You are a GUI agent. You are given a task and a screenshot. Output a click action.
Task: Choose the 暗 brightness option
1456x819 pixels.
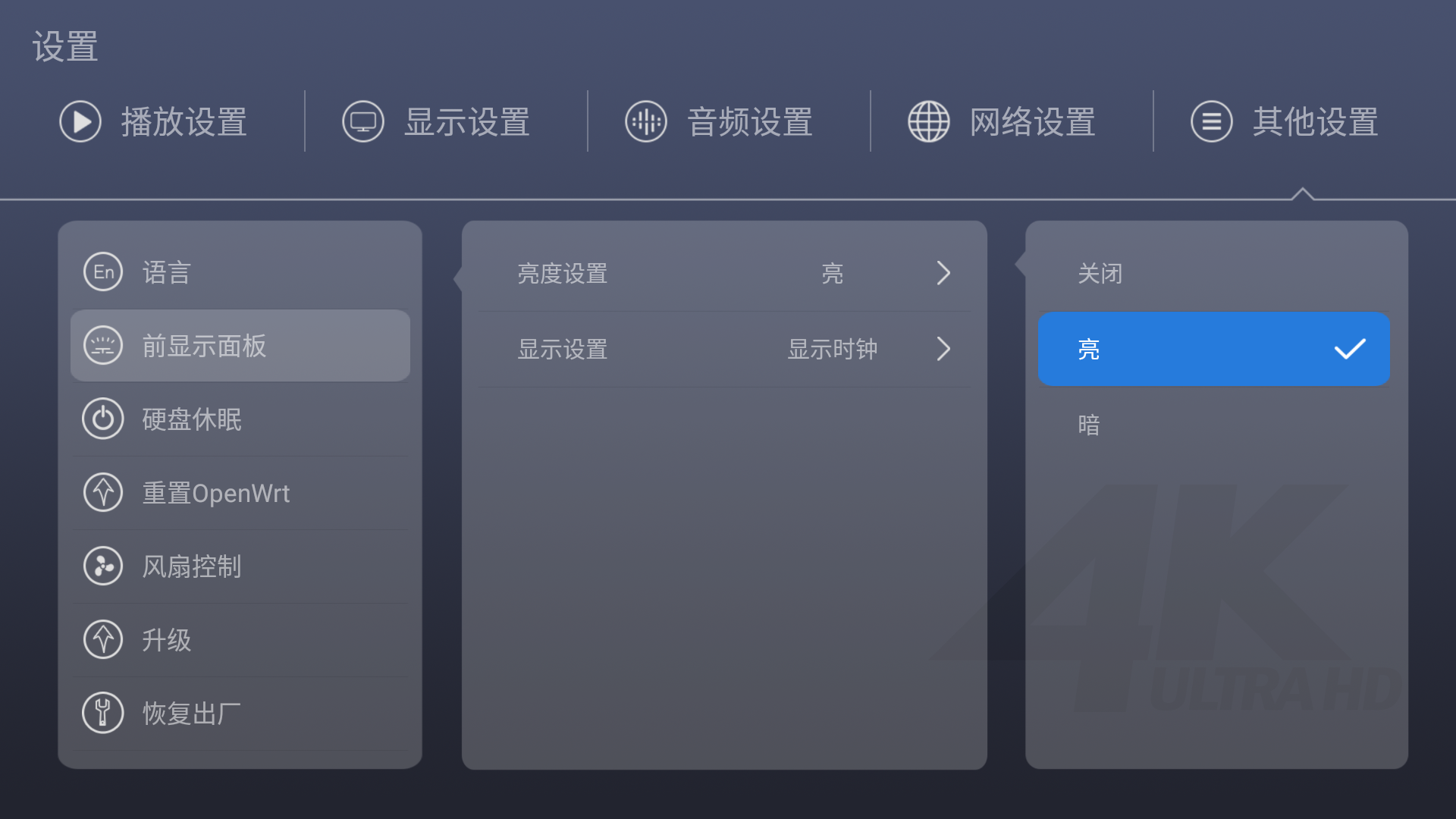1214,425
